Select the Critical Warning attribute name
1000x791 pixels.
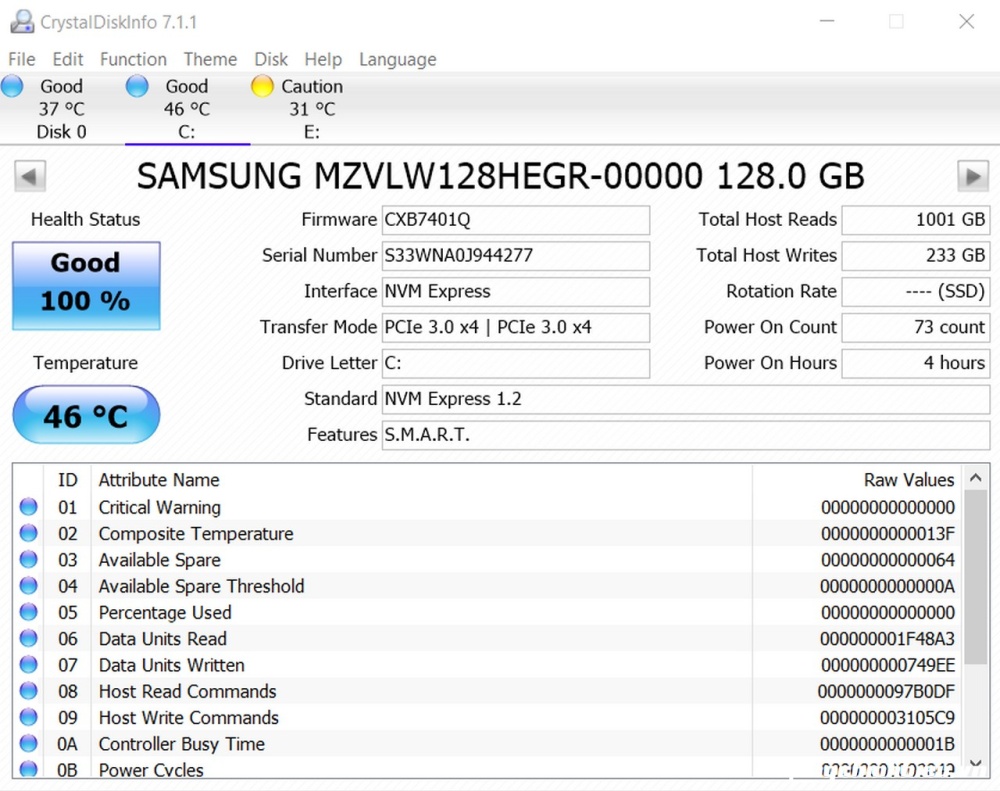[x=159, y=508]
